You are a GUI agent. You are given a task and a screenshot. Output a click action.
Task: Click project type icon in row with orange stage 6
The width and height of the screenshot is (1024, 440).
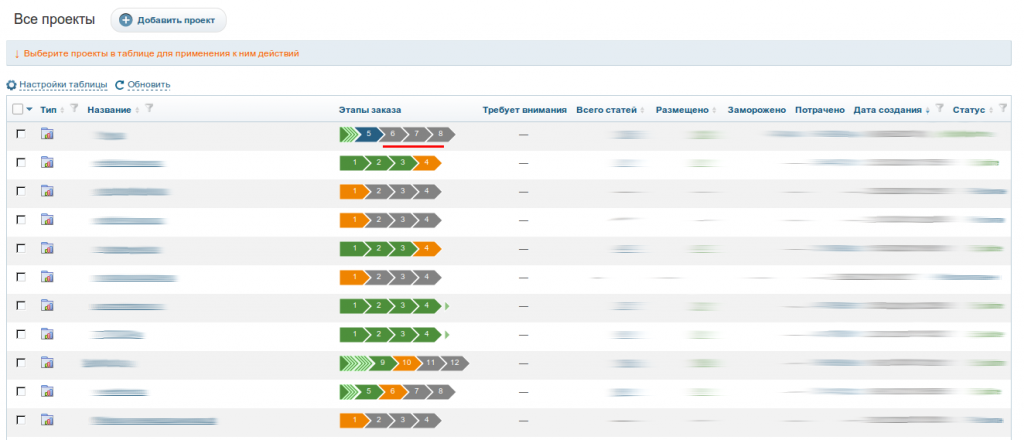pos(47,391)
